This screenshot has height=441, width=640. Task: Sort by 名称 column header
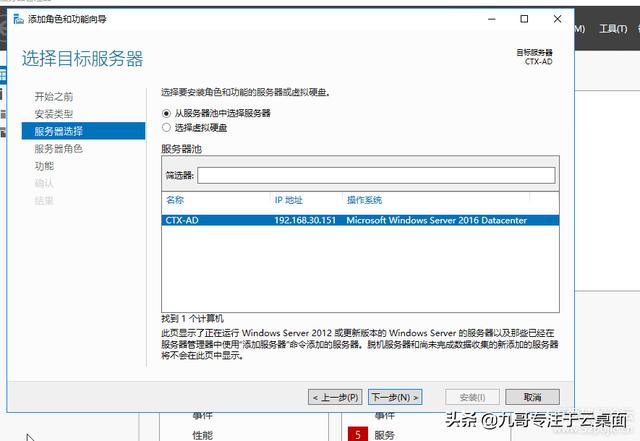(x=175, y=200)
